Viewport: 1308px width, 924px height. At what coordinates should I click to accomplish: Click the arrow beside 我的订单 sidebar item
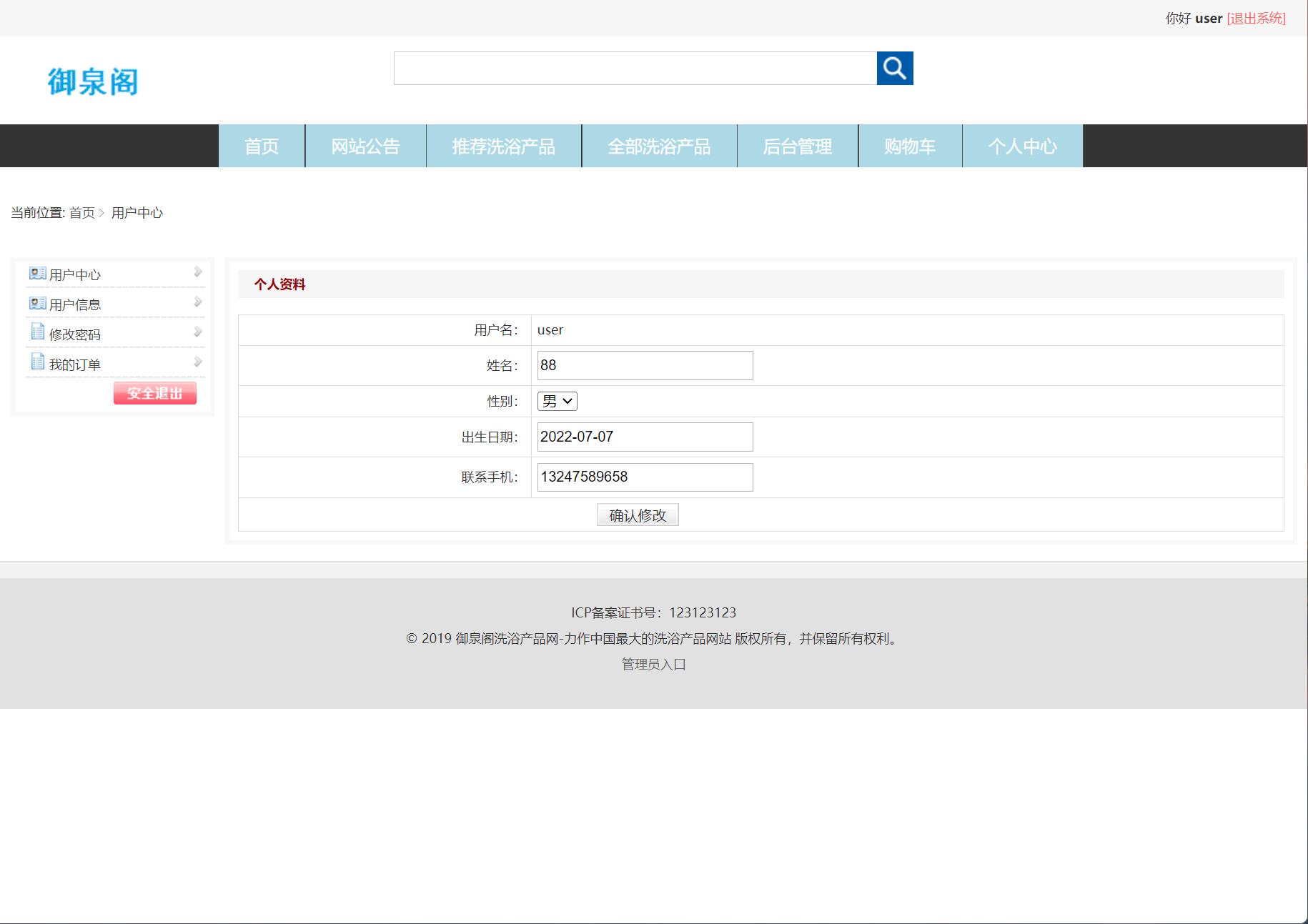pos(198,362)
